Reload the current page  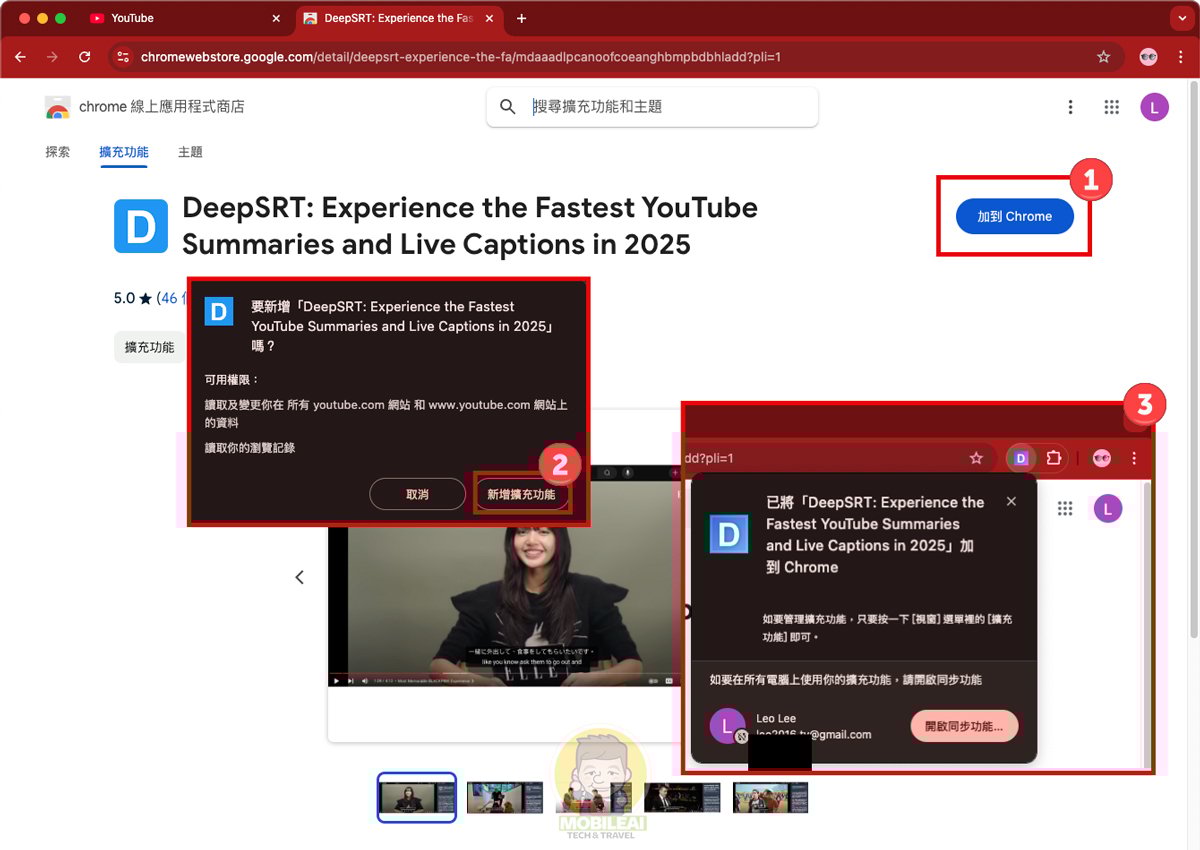84,57
